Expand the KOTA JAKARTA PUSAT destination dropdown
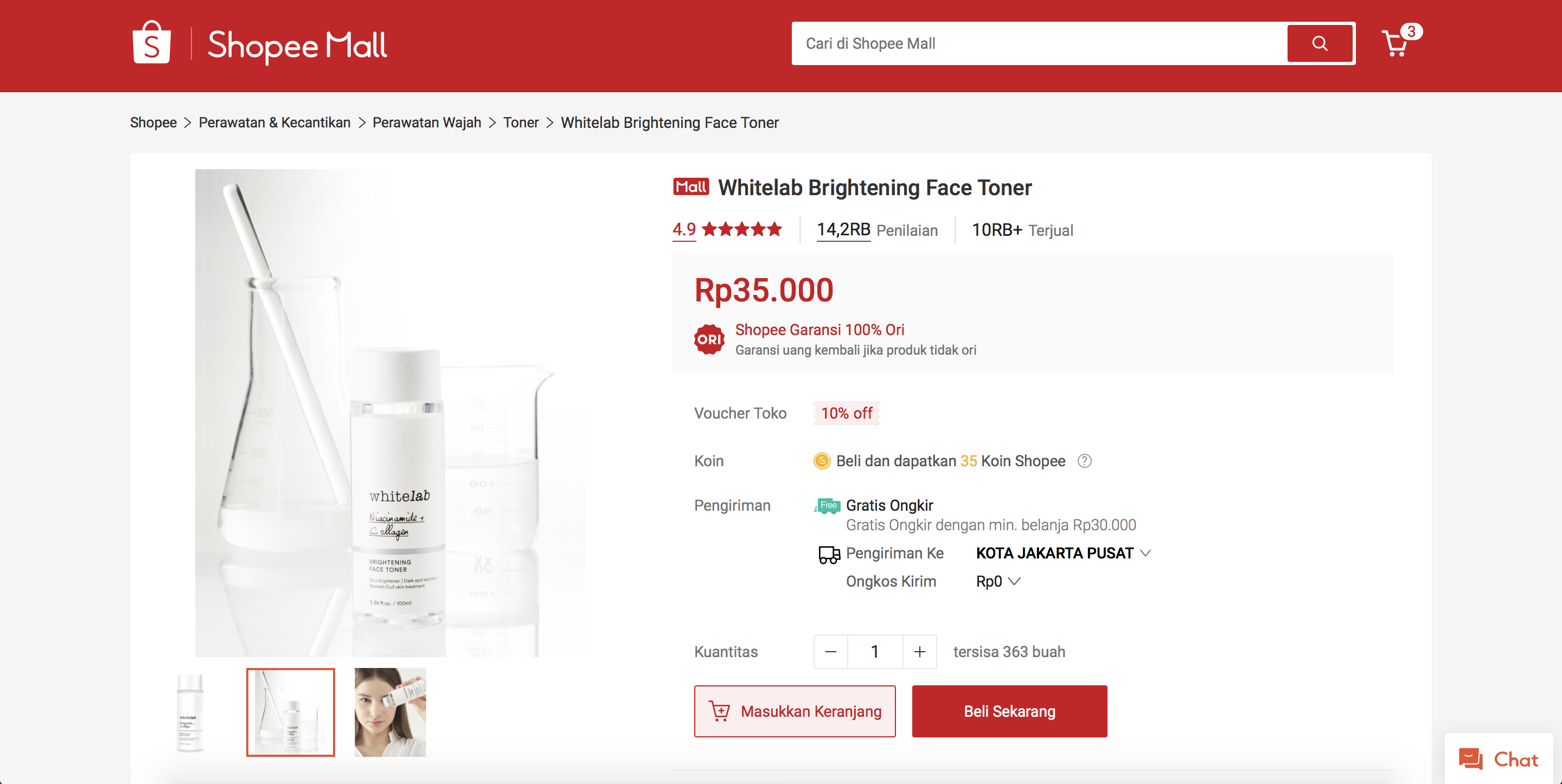 pyautogui.click(x=1063, y=553)
